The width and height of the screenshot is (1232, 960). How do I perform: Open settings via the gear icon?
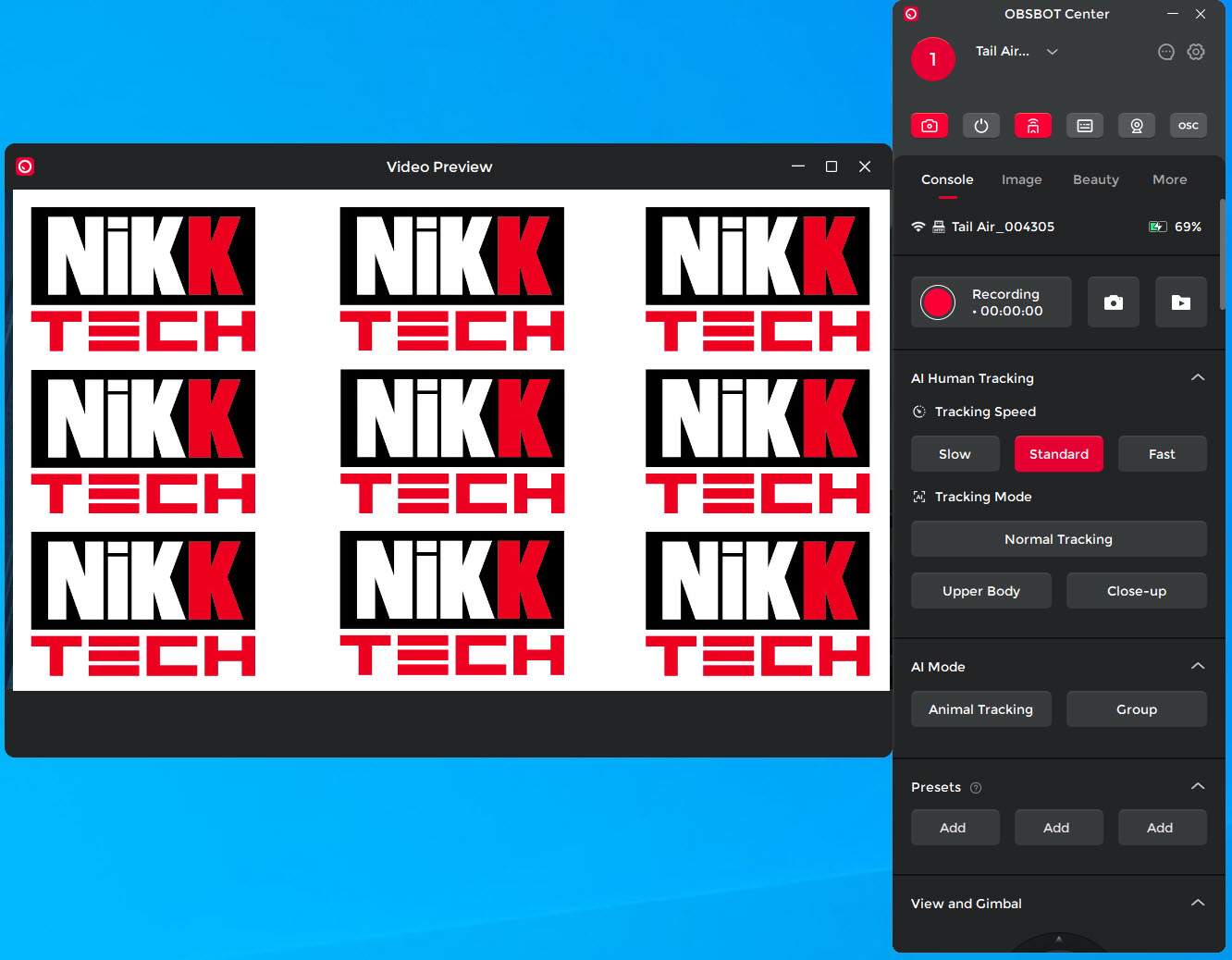(x=1196, y=52)
